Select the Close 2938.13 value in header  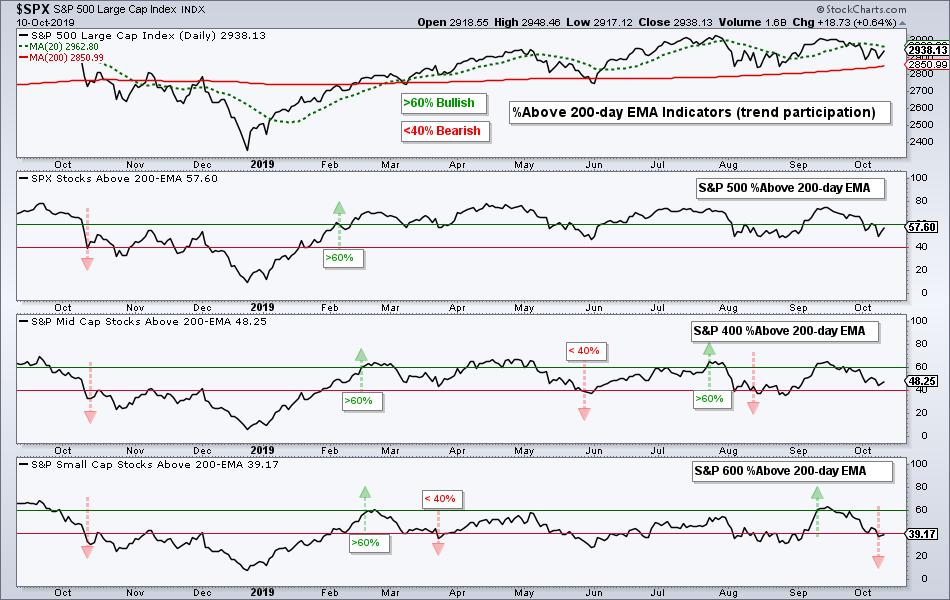click(x=676, y=22)
